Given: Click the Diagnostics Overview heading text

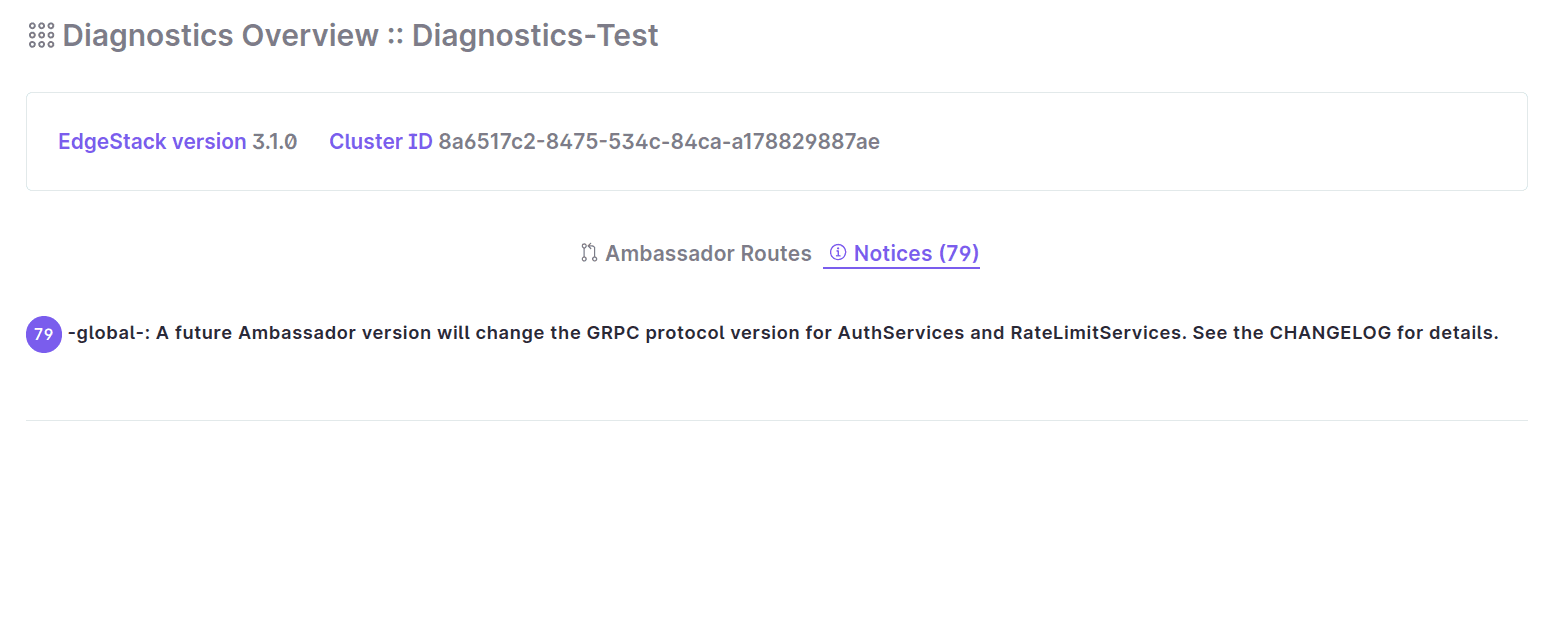Looking at the screenshot, I should (x=220, y=36).
